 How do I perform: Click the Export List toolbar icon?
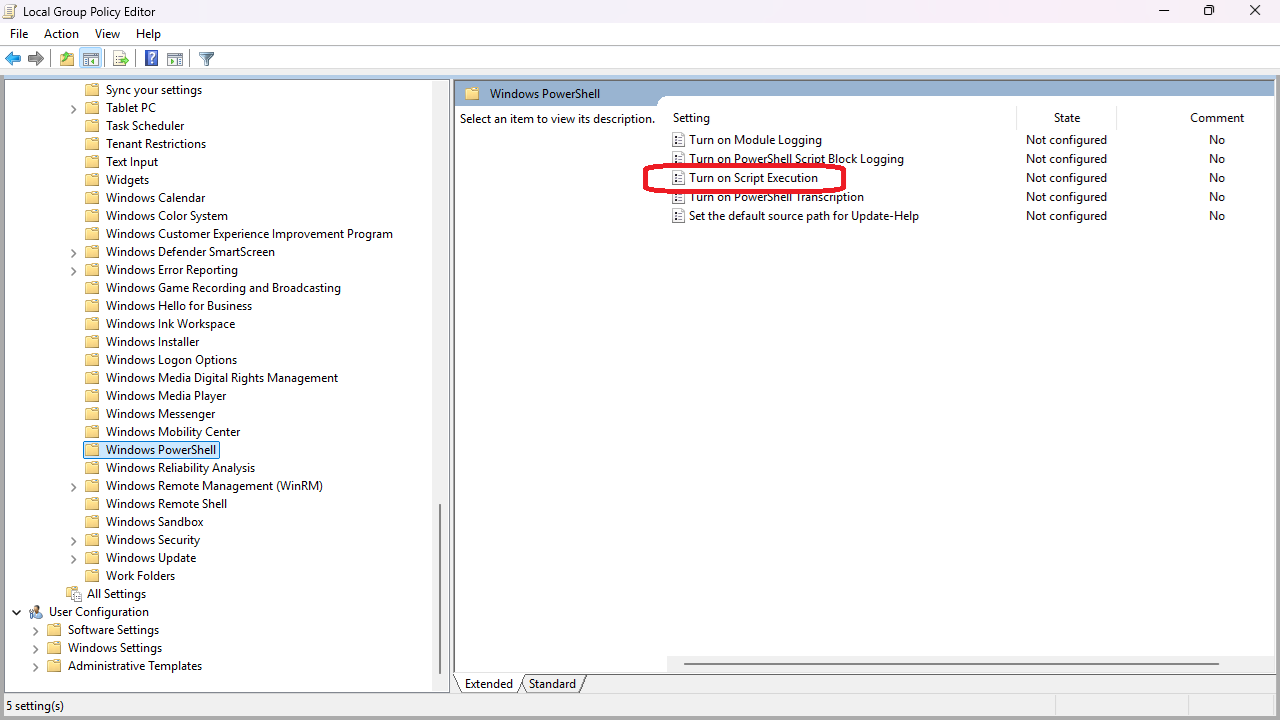[121, 59]
